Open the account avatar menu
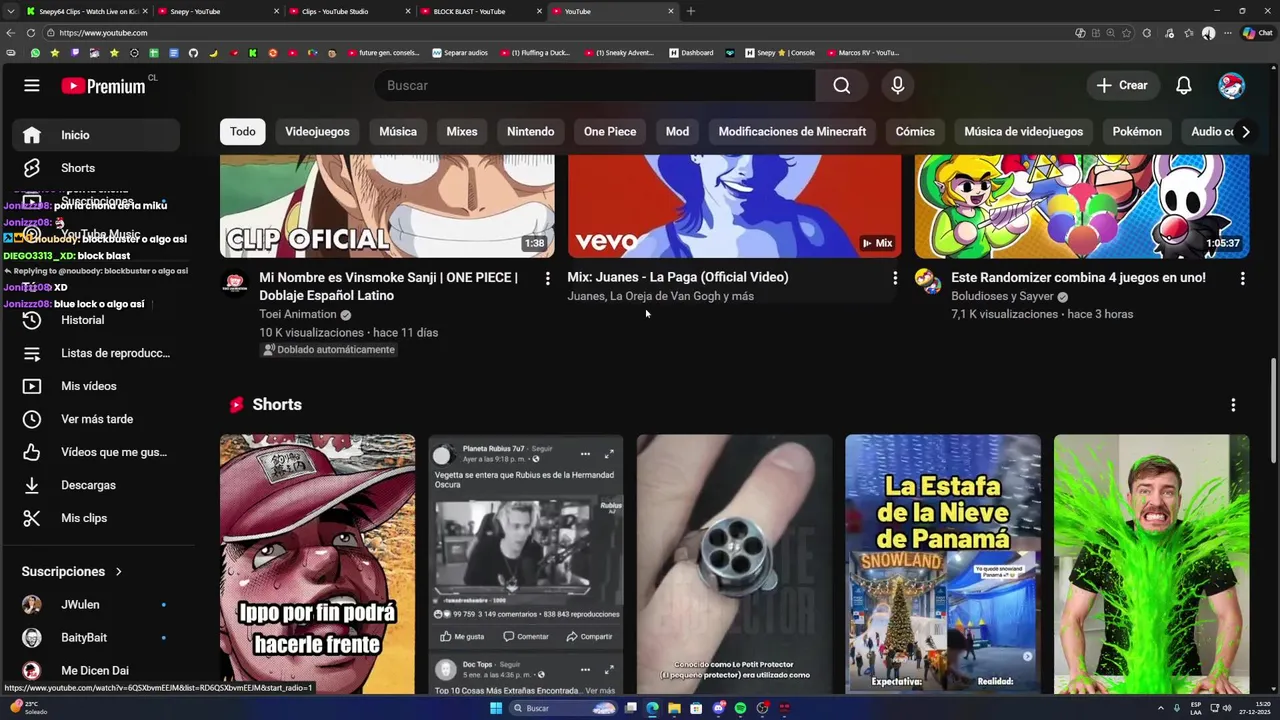This screenshot has height=720, width=1280. (x=1231, y=86)
